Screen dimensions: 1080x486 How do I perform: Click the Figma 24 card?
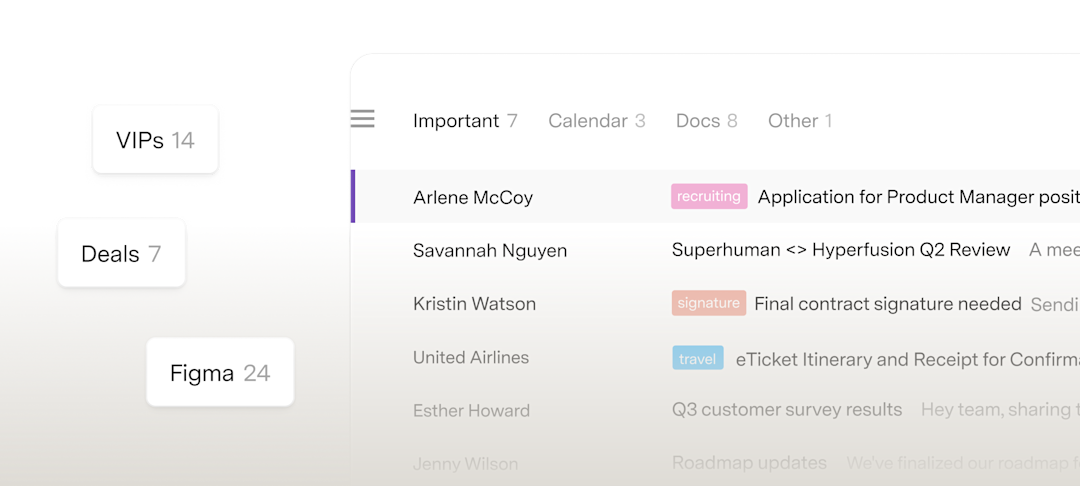(x=220, y=372)
